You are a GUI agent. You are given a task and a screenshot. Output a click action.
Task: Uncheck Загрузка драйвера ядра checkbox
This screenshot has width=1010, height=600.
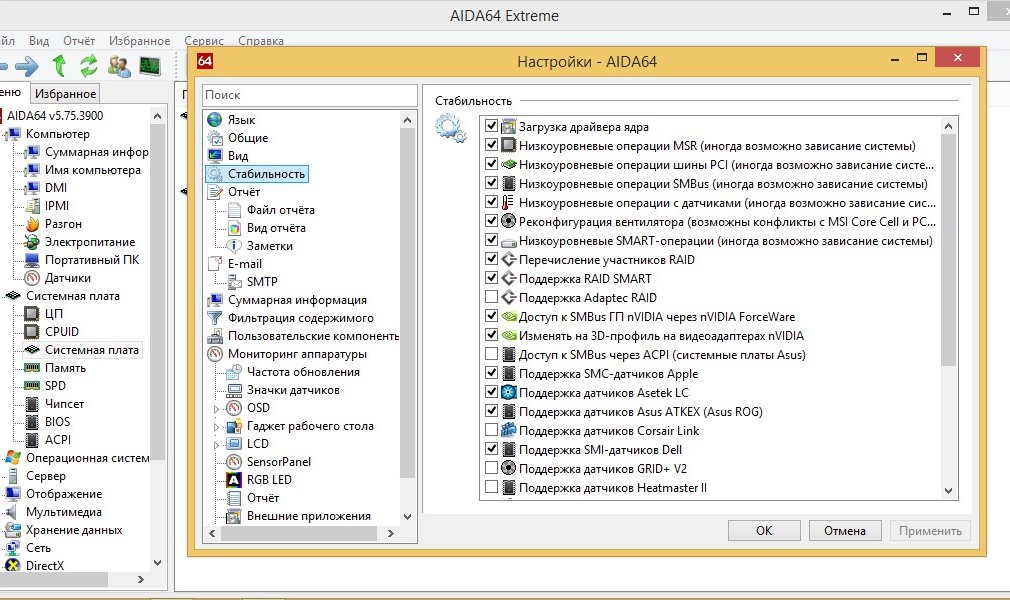pyautogui.click(x=491, y=126)
